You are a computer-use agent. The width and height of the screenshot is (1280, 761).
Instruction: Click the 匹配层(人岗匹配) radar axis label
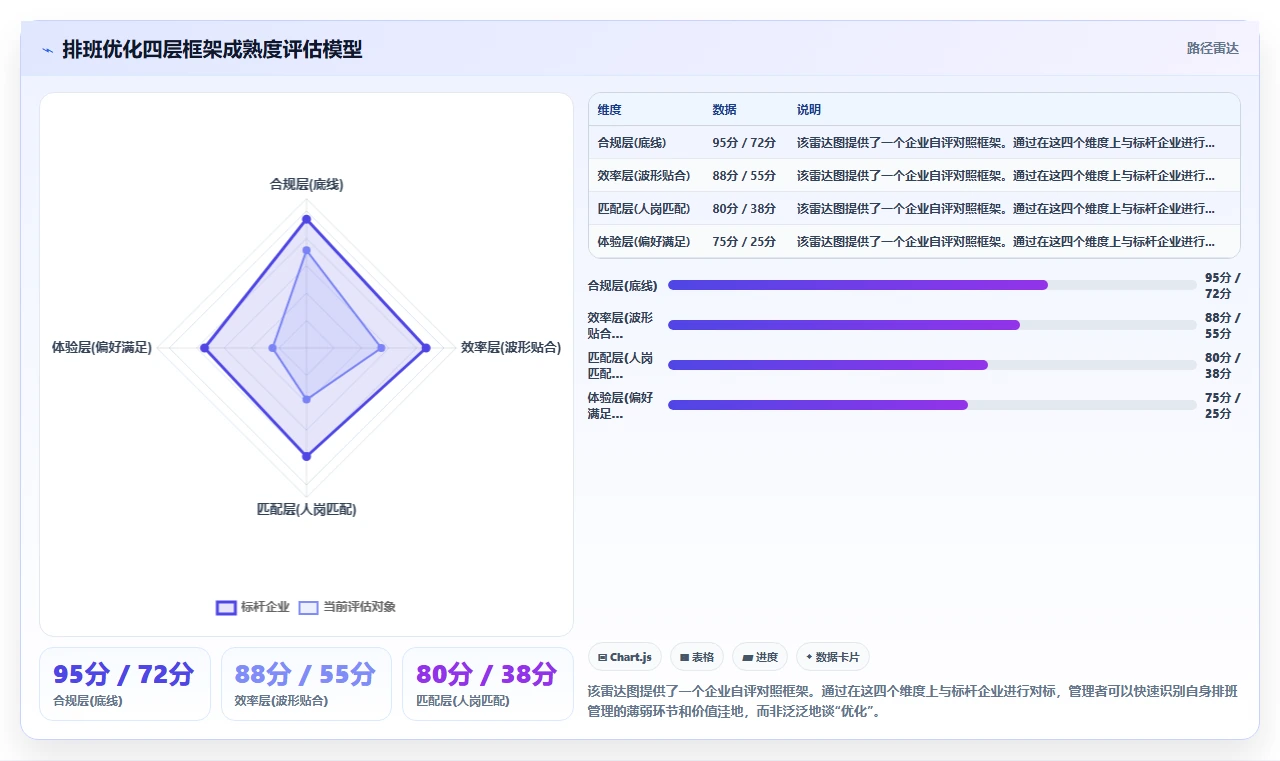(x=306, y=509)
